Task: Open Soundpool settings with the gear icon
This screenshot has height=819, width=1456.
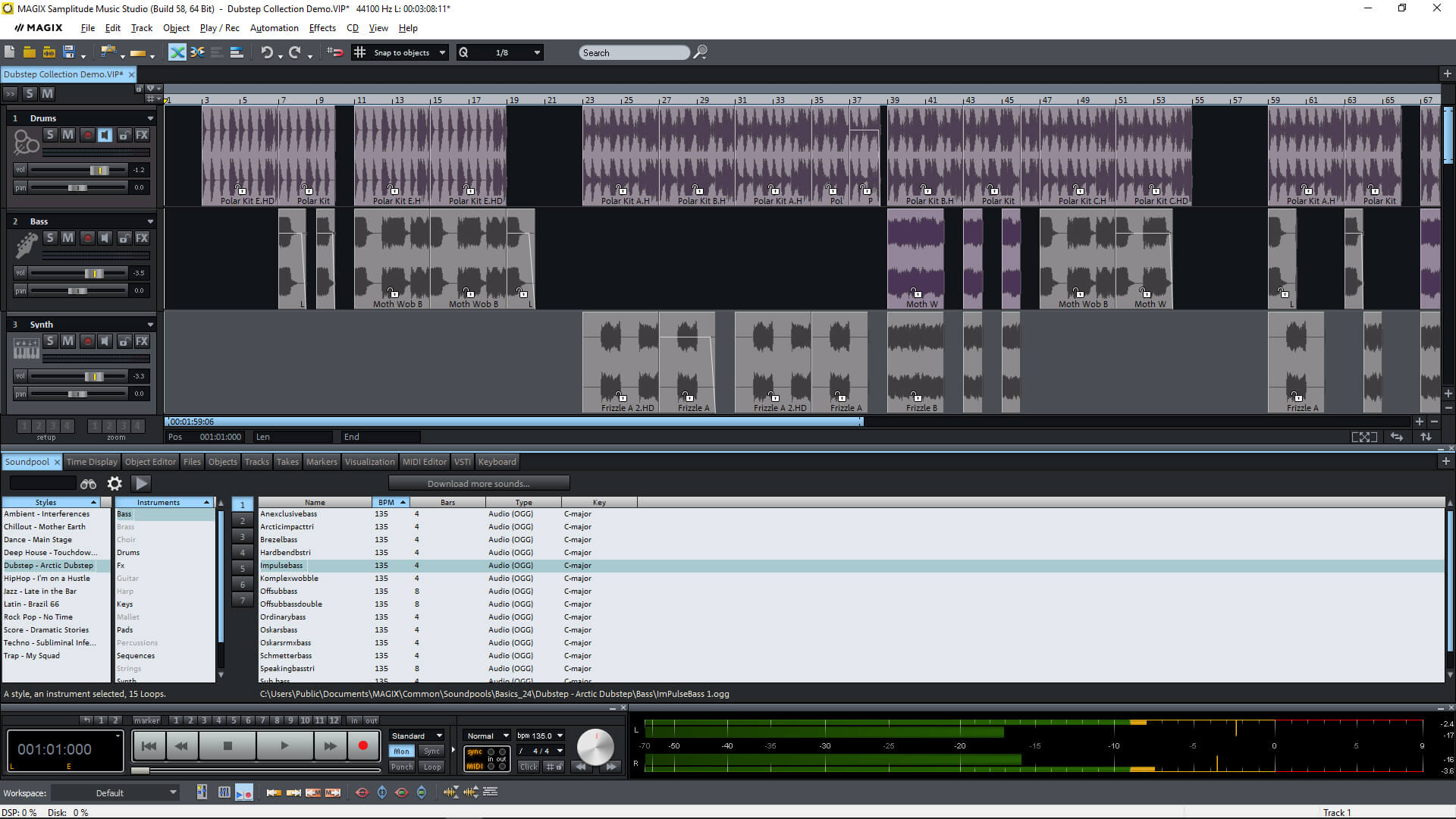Action: (115, 484)
